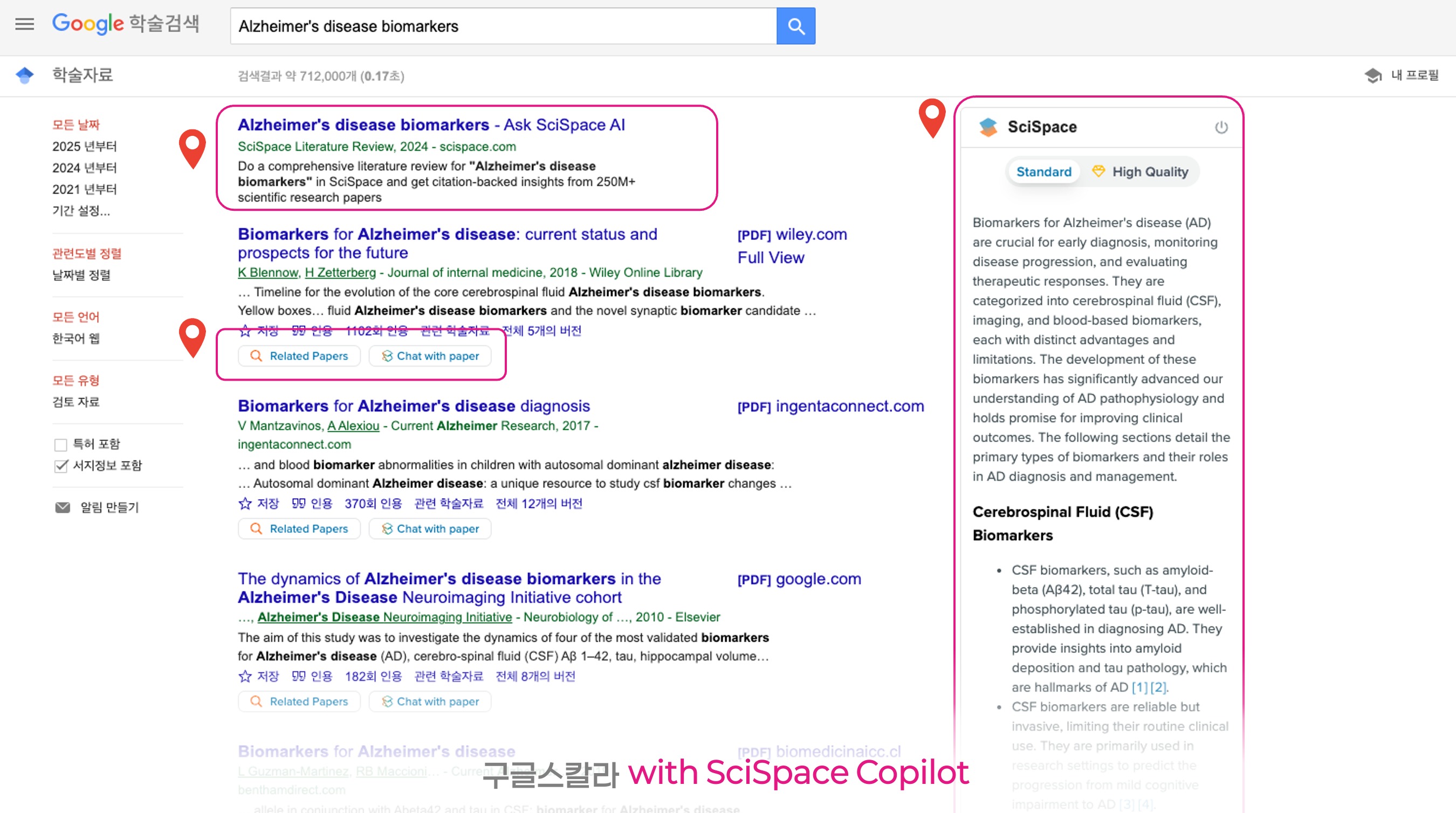The width and height of the screenshot is (1456, 813).
Task: Click Chat with paper under Blennow result
Action: pos(430,356)
